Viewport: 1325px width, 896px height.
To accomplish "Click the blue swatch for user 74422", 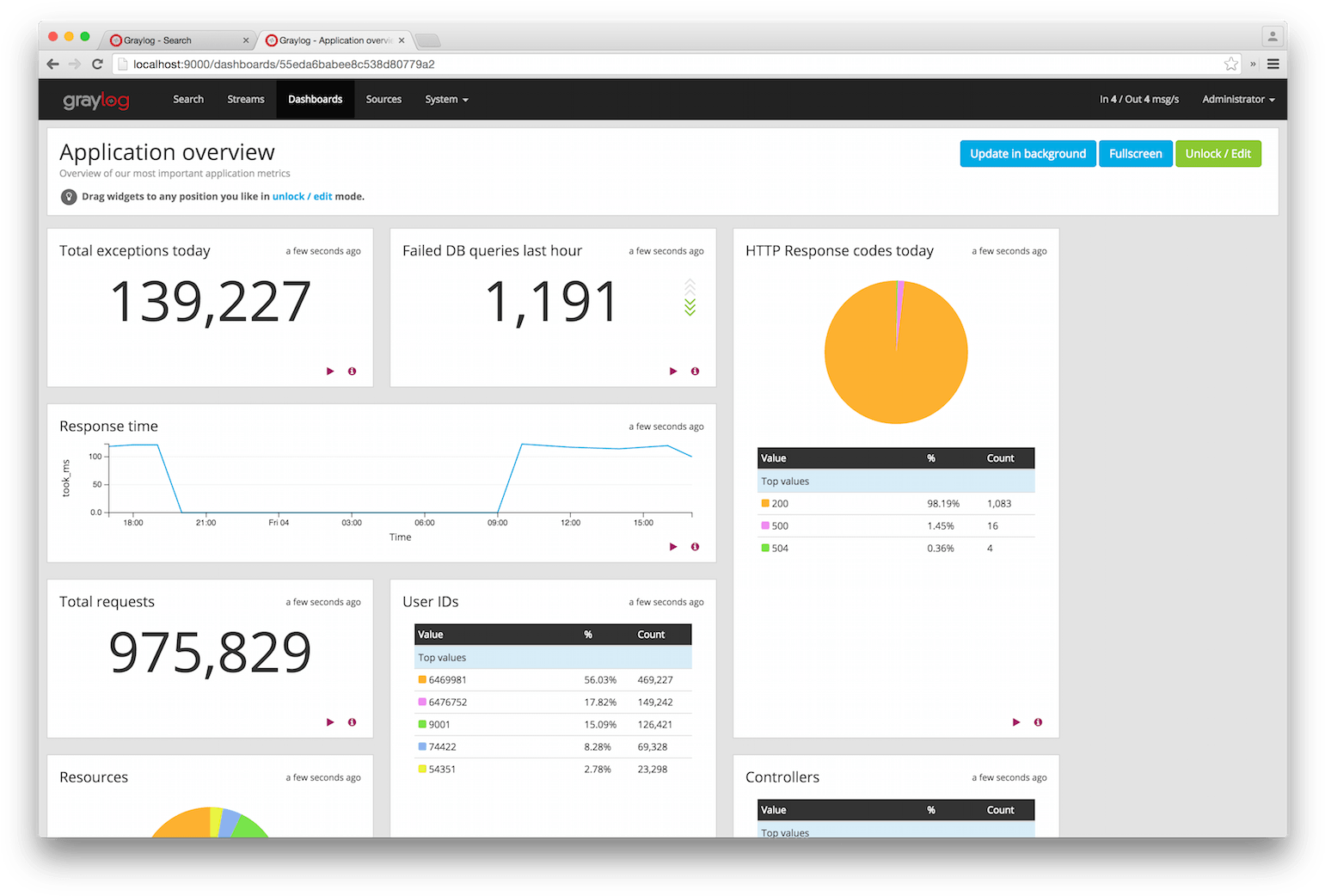I will [422, 746].
